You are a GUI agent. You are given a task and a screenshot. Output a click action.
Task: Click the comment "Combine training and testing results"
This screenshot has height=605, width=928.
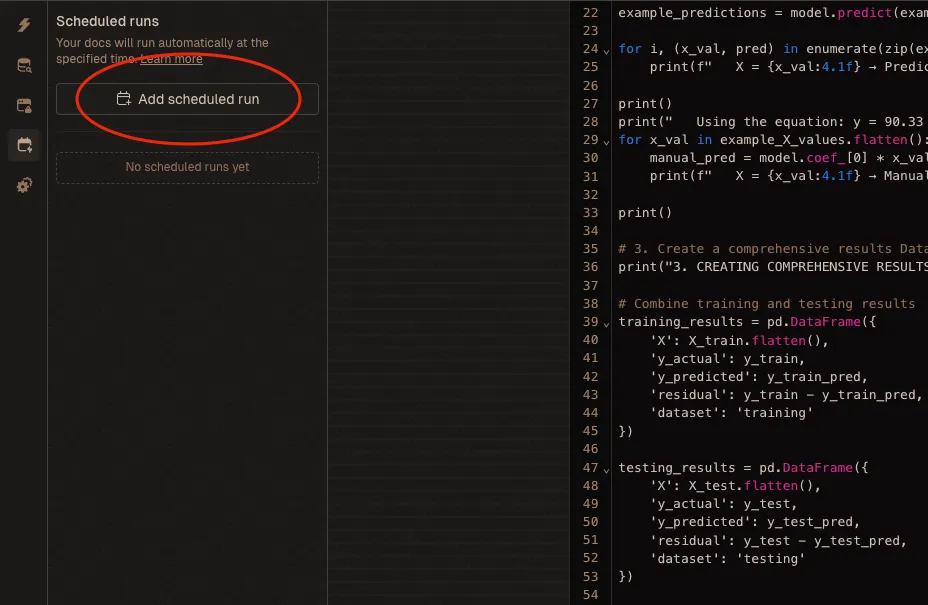coord(766,304)
